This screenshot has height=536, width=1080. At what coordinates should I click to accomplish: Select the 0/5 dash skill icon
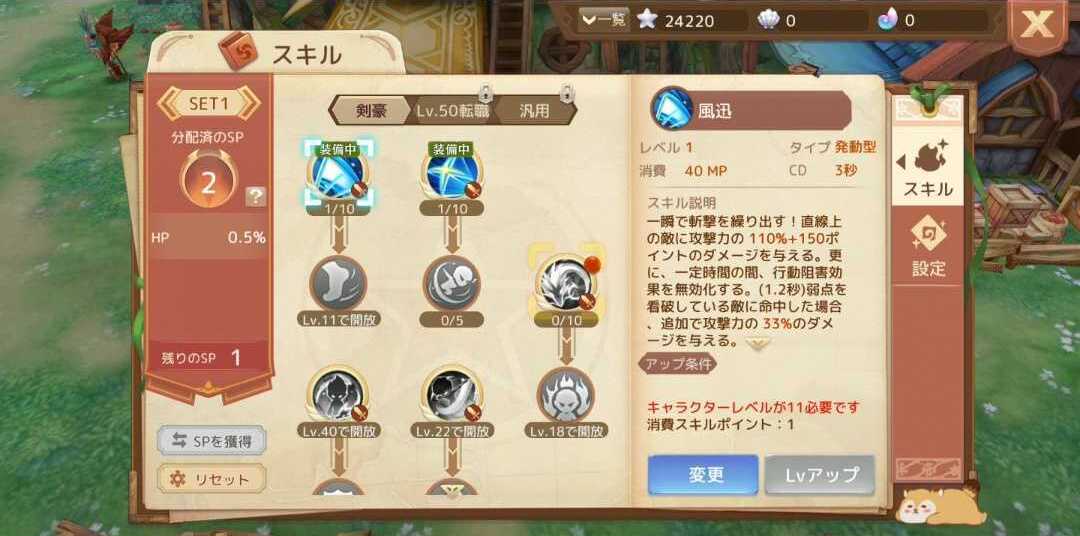451,284
